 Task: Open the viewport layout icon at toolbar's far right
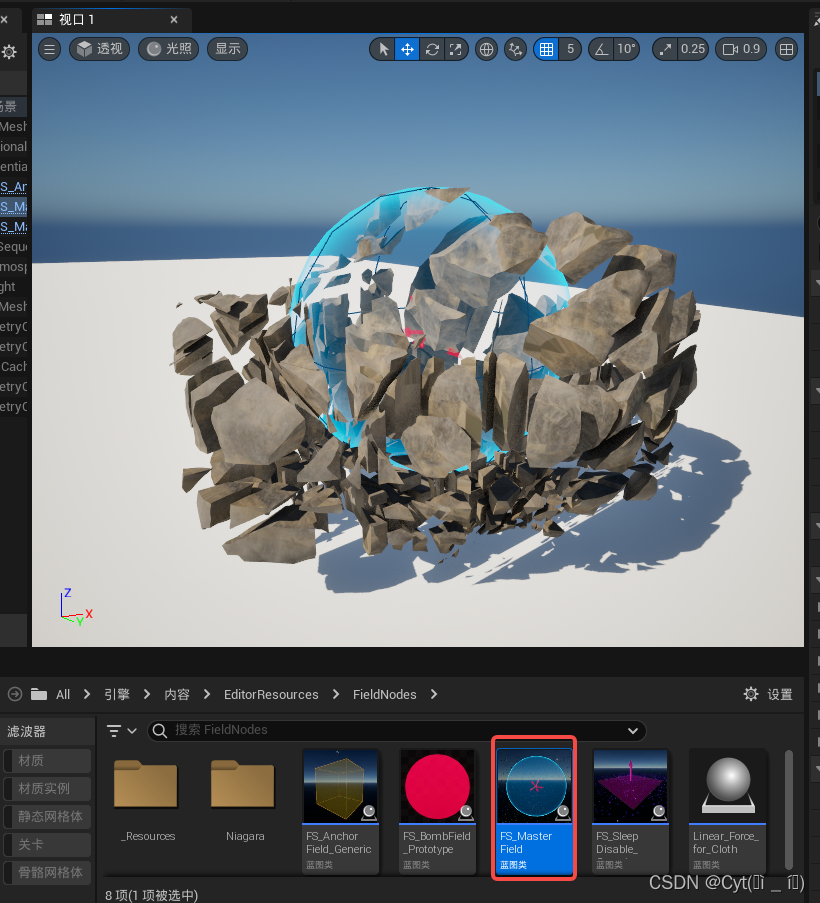tap(786, 49)
